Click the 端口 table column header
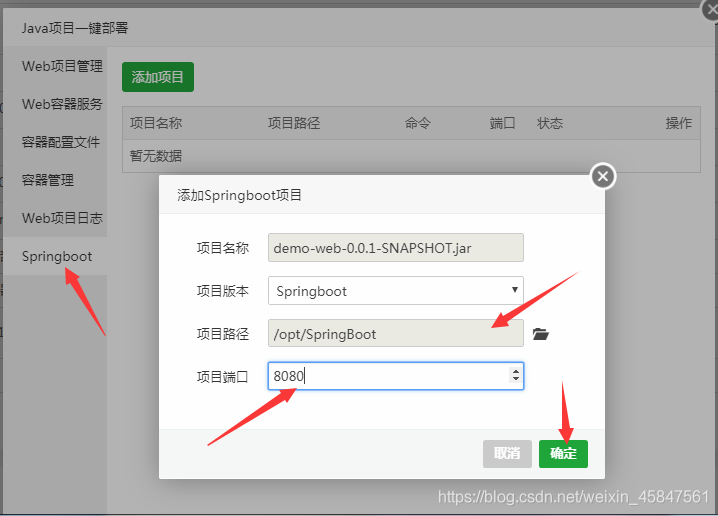The image size is (718, 516). (x=502, y=123)
